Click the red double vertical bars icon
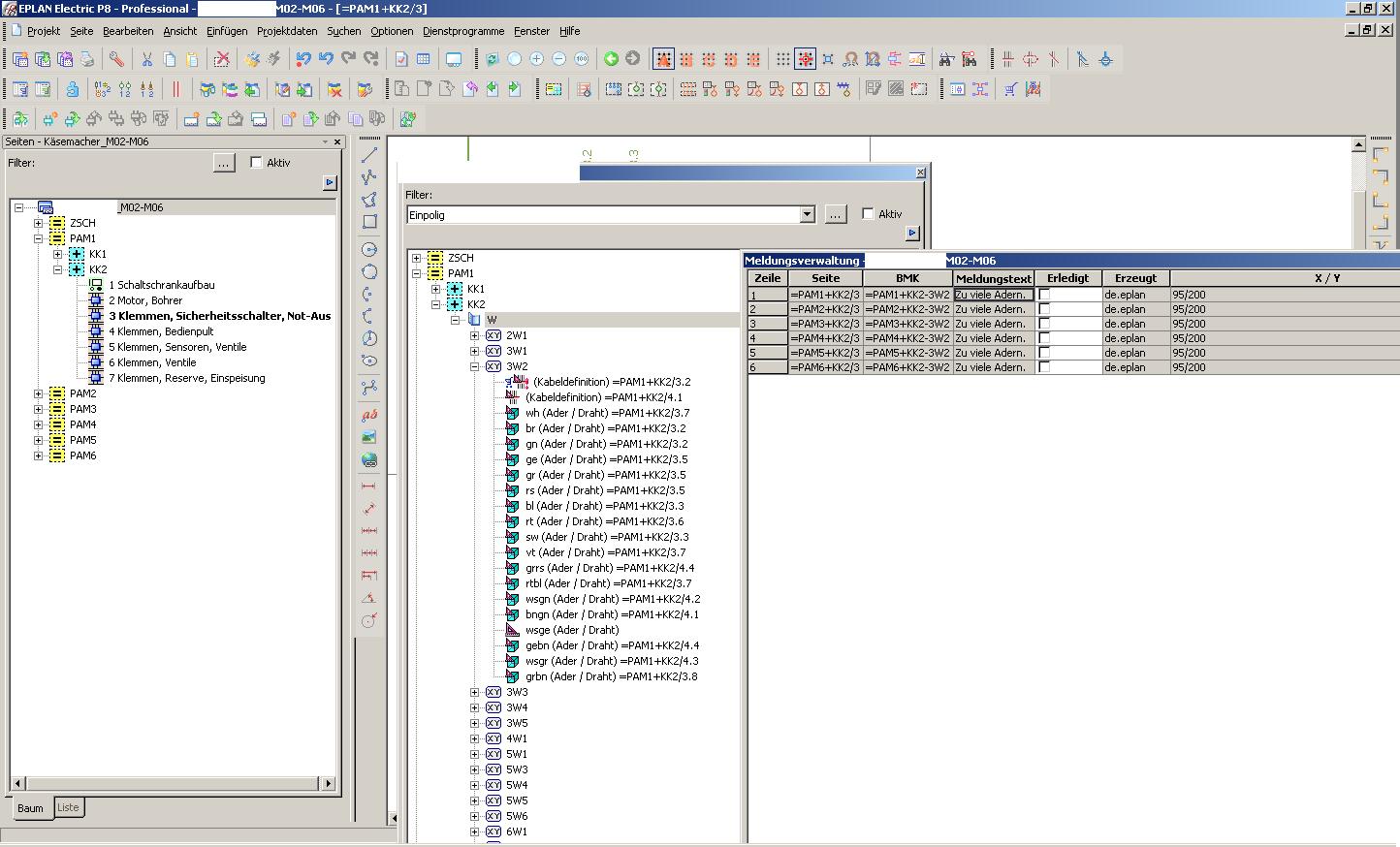 [x=176, y=89]
